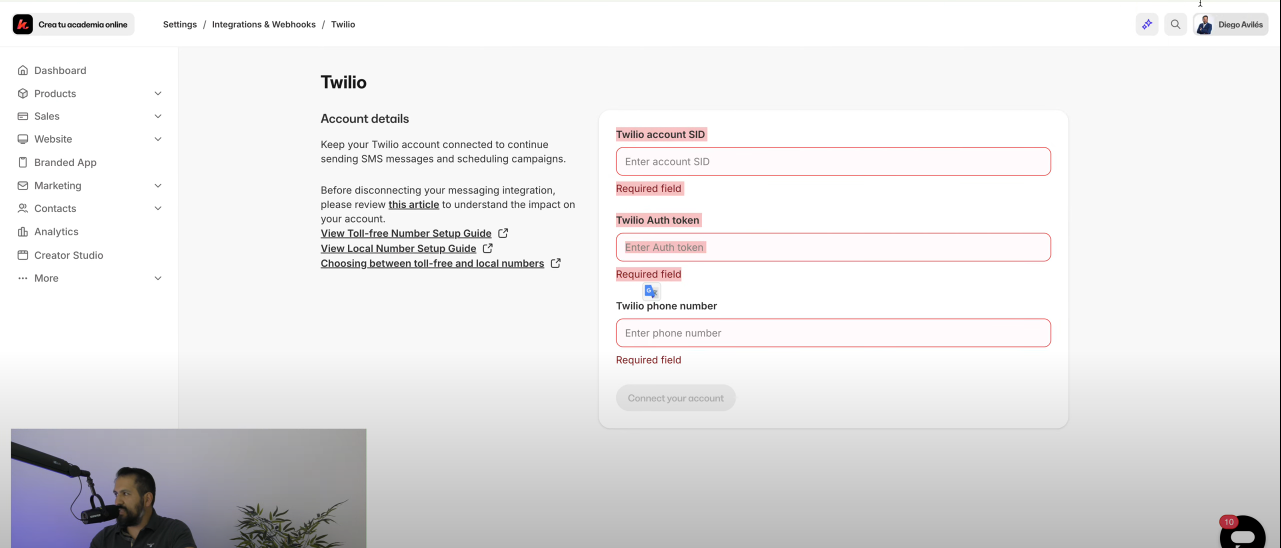Click external-link icon beside Local Number Setup Guide

[x=488, y=248]
